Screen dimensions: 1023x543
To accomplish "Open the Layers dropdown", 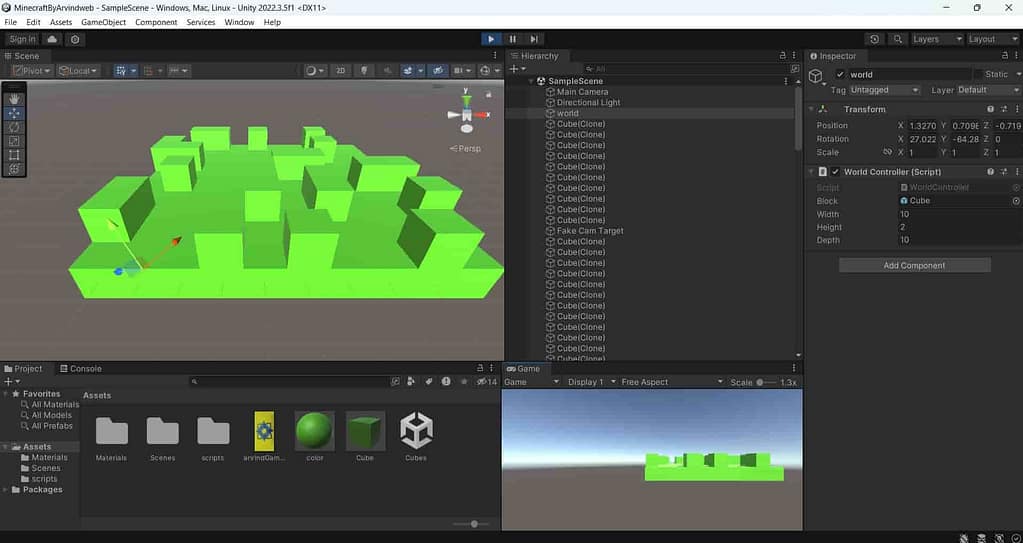I will [x=934, y=39].
